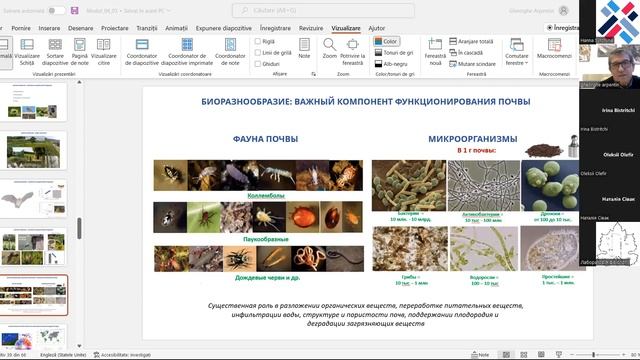Click scroll down arrow in slide panel
The height and width of the screenshot is (360, 640).
(79, 346)
